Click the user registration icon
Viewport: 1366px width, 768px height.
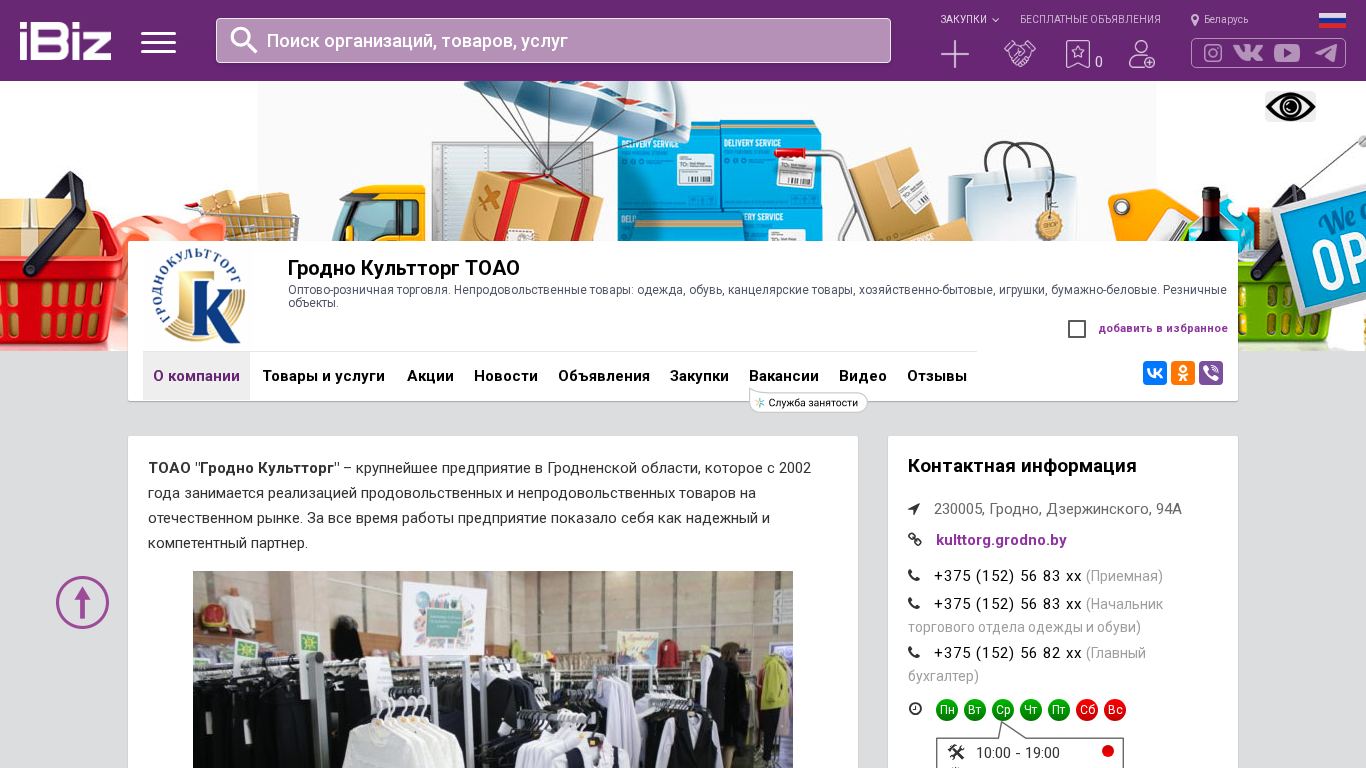(1142, 54)
